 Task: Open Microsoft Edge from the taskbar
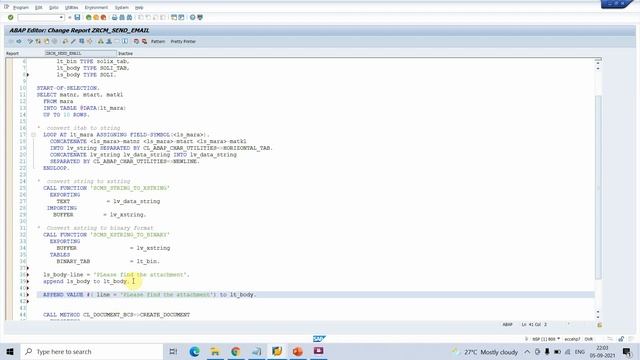click(194, 351)
